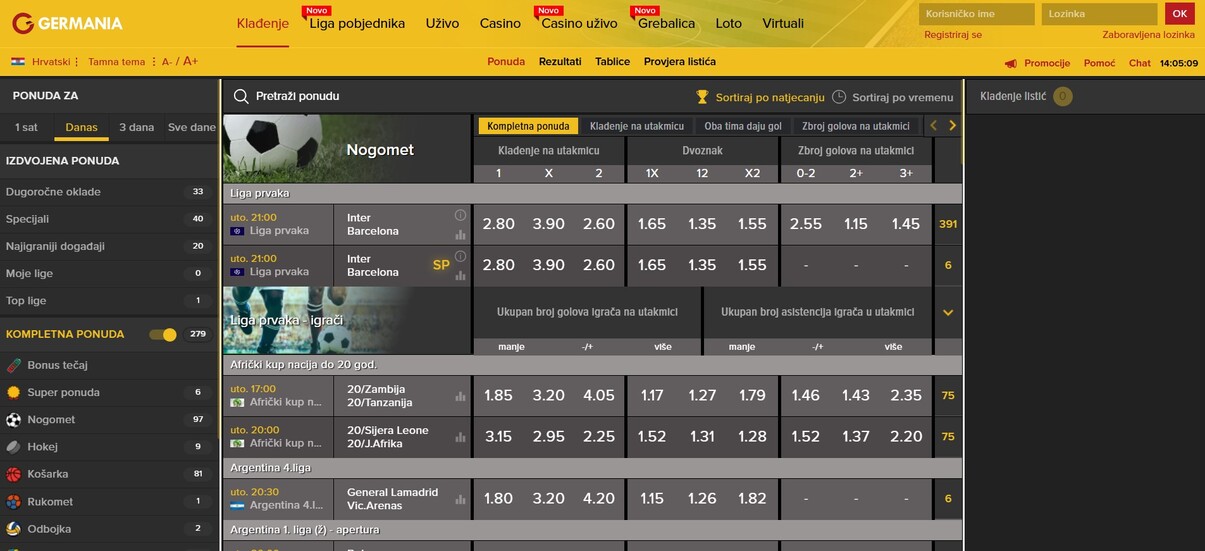The width and height of the screenshot is (1205, 551).
Task: Open the Pomoć help link
Action: [1099, 63]
